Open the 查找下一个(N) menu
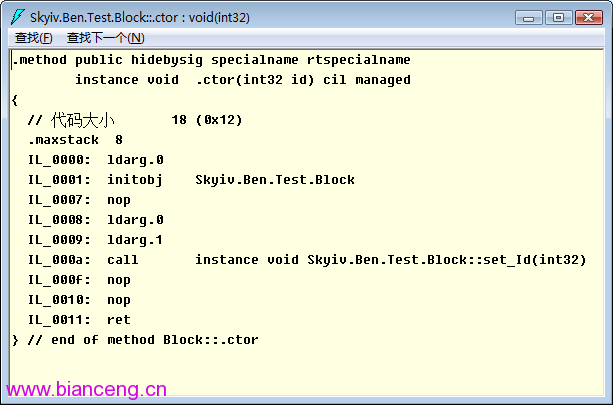This screenshot has height=405, width=613. tap(106, 38)
